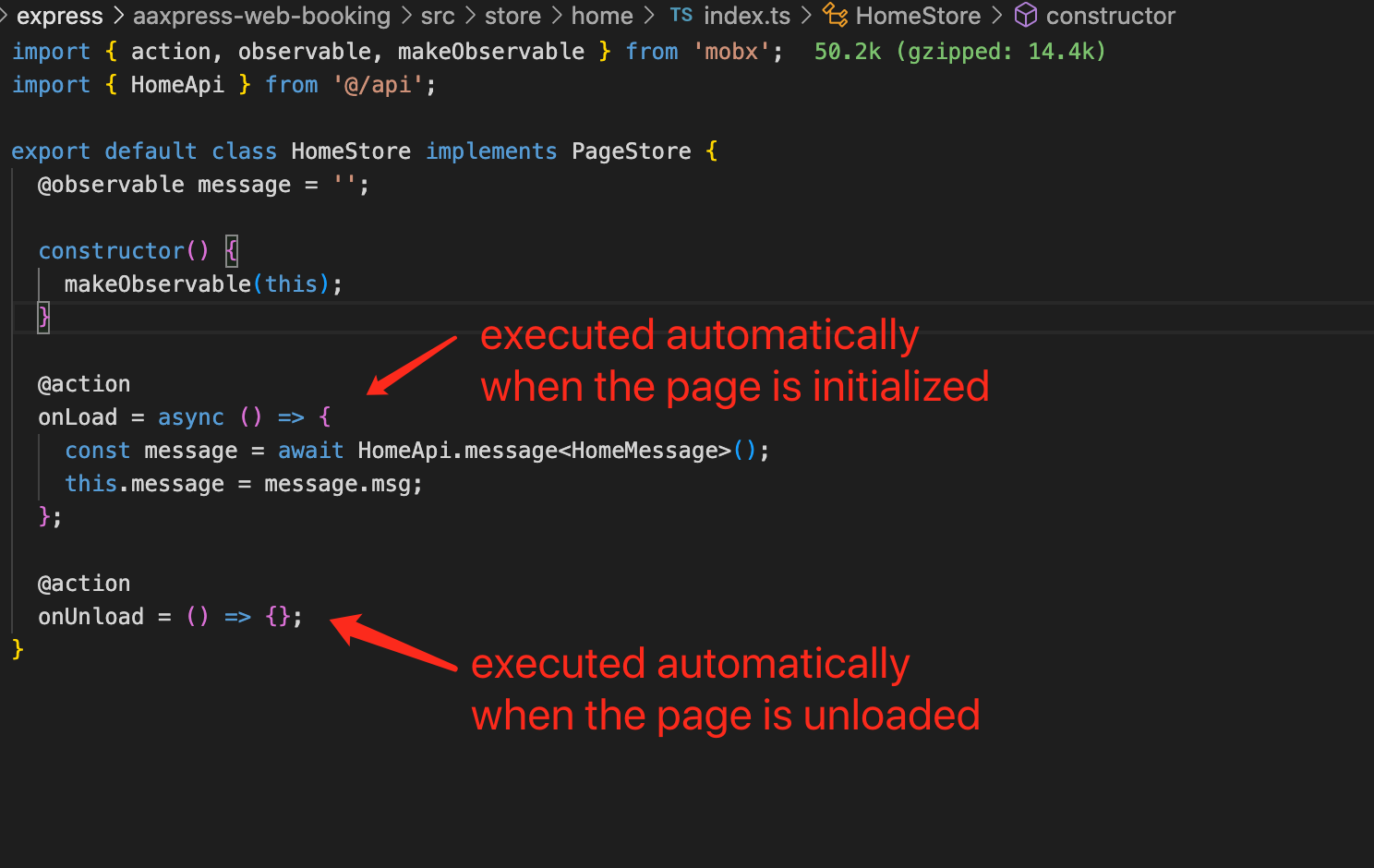Expand chevron between src and store

pos(470,16)
